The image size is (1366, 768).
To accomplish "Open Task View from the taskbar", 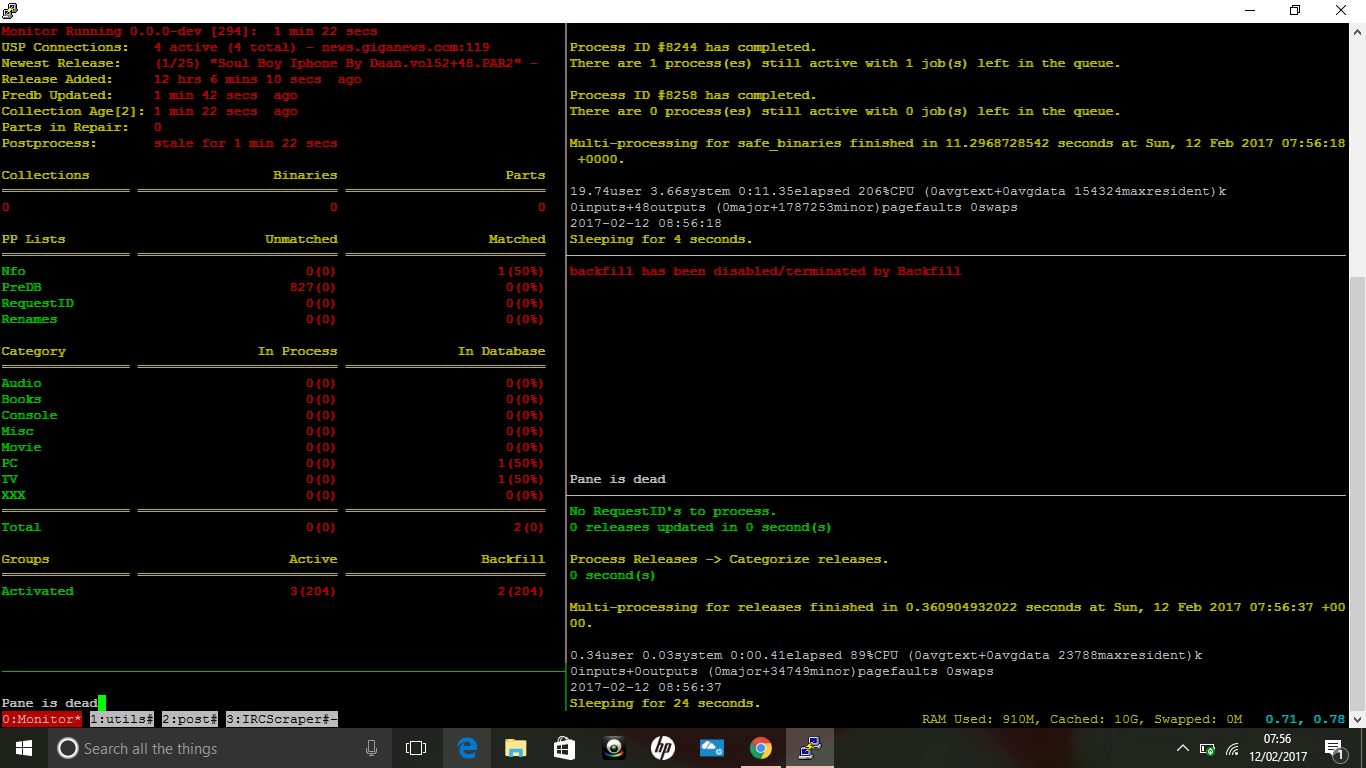I will pyautogui.click(x=416, y=748).
